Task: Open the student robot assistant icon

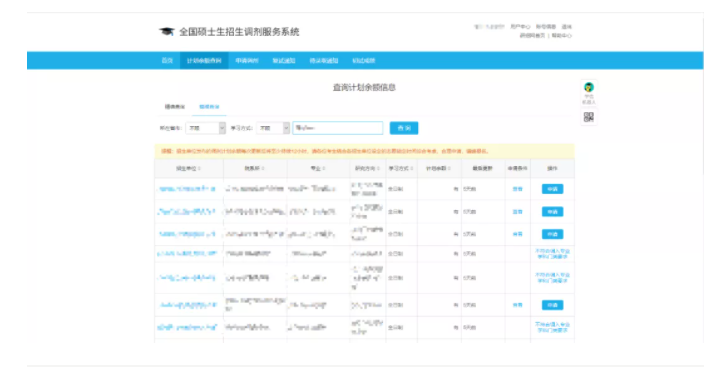Action: pos(589,87)
